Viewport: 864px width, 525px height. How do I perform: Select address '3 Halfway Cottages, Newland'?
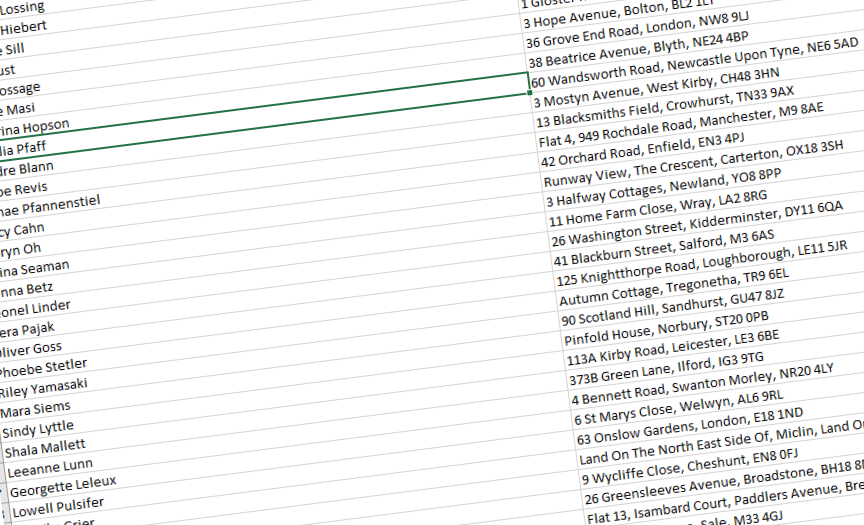point(663,188)
